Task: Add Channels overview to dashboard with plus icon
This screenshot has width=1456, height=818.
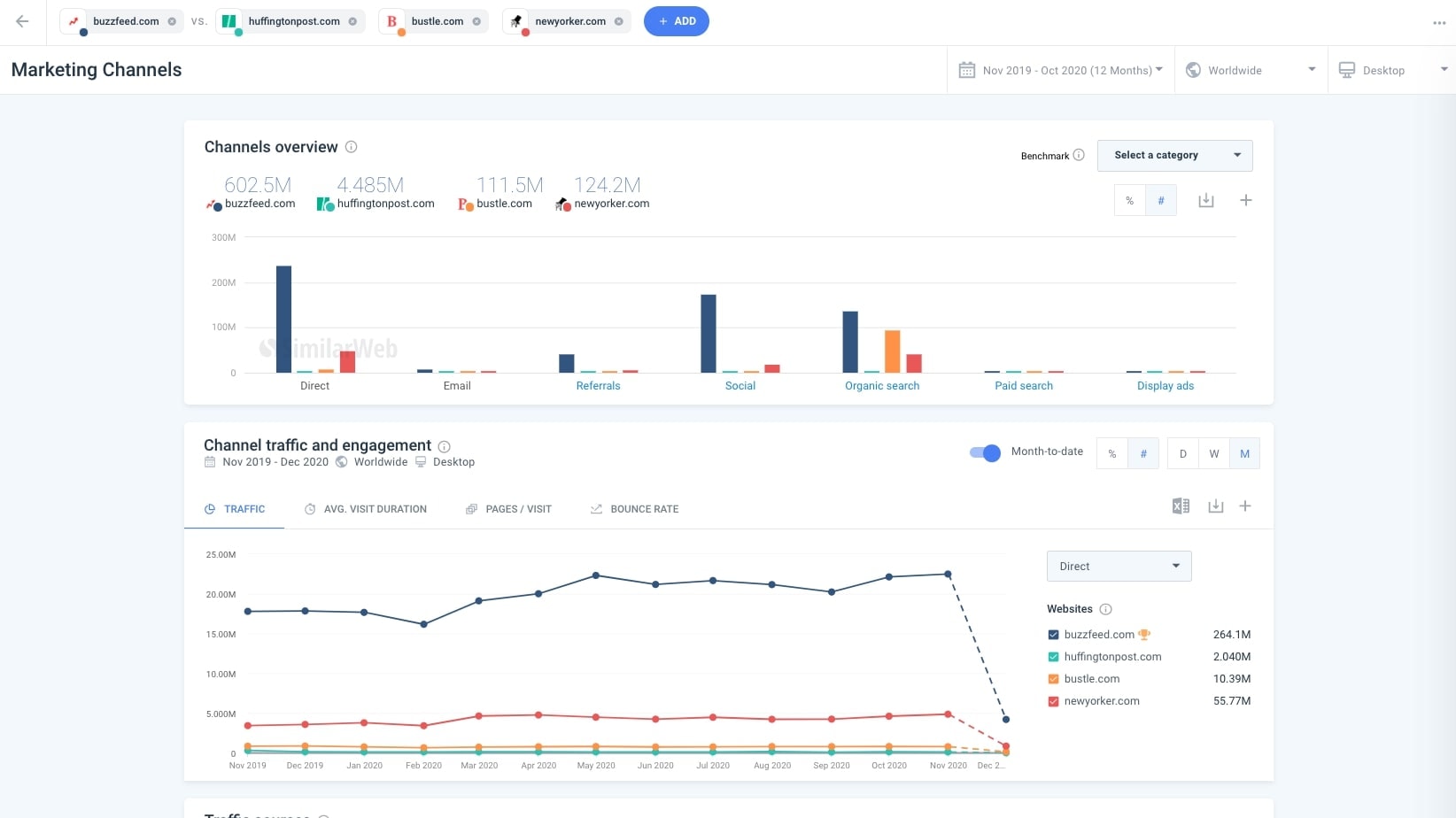Action: pyautogui.click(x=1245, y=200)
